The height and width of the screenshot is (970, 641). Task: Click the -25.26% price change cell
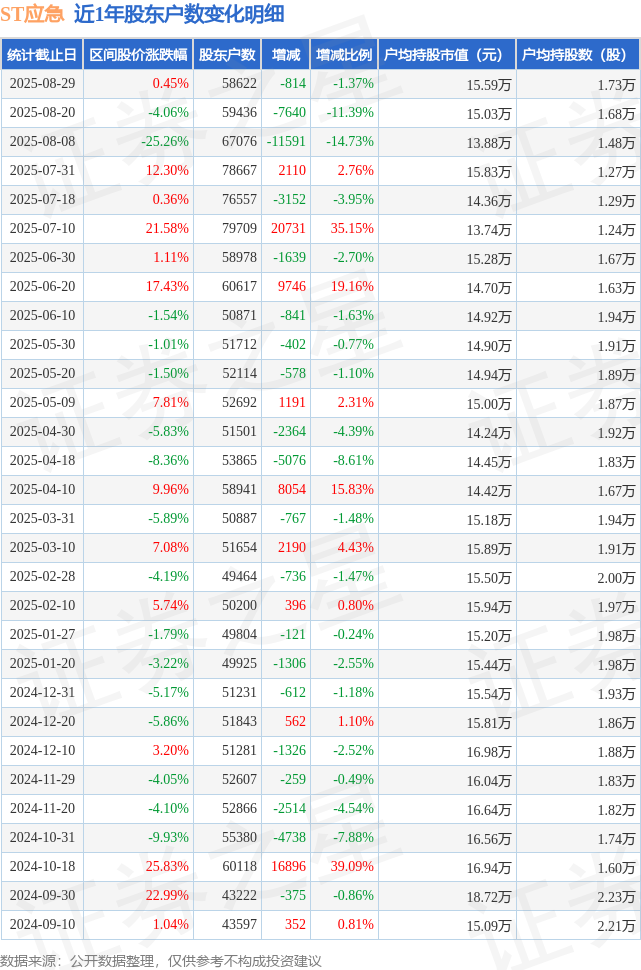(138, 142)
